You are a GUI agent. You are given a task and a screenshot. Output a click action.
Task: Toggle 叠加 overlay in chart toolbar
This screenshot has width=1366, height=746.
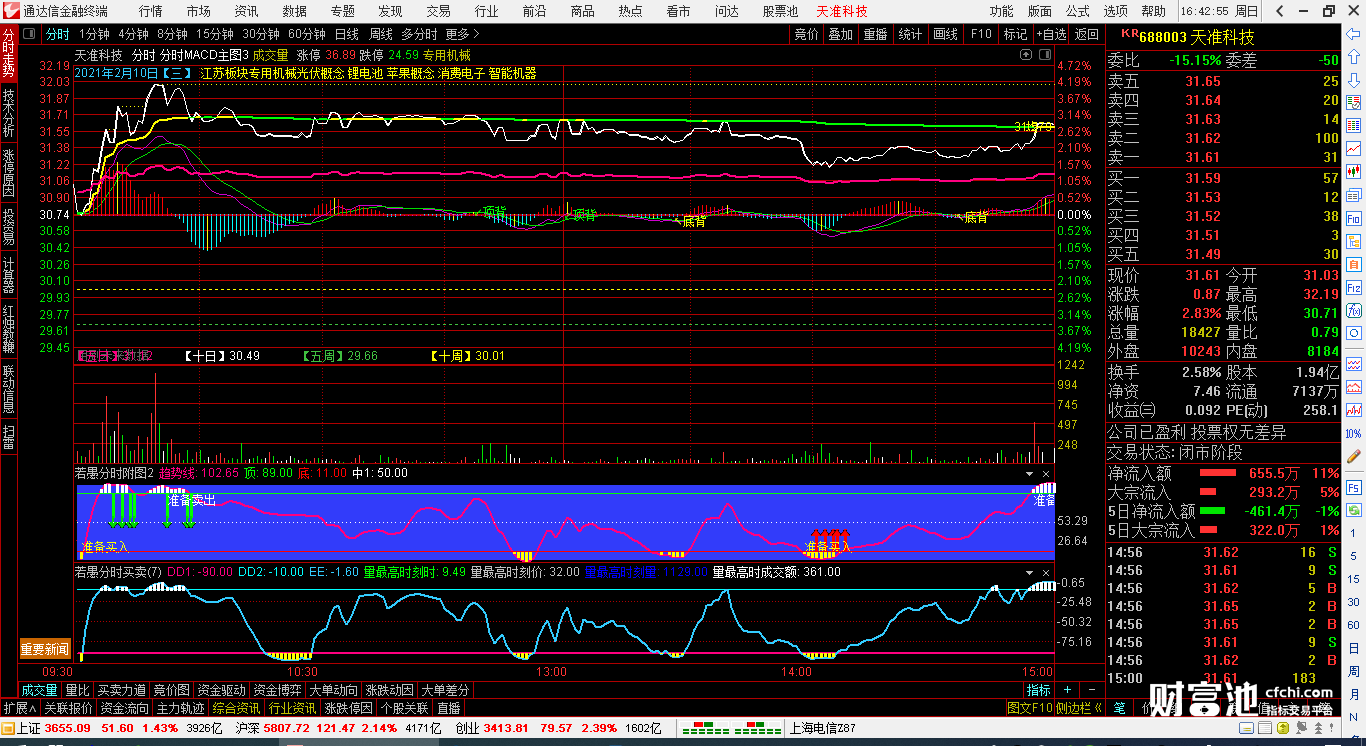[x=840, y=34]
